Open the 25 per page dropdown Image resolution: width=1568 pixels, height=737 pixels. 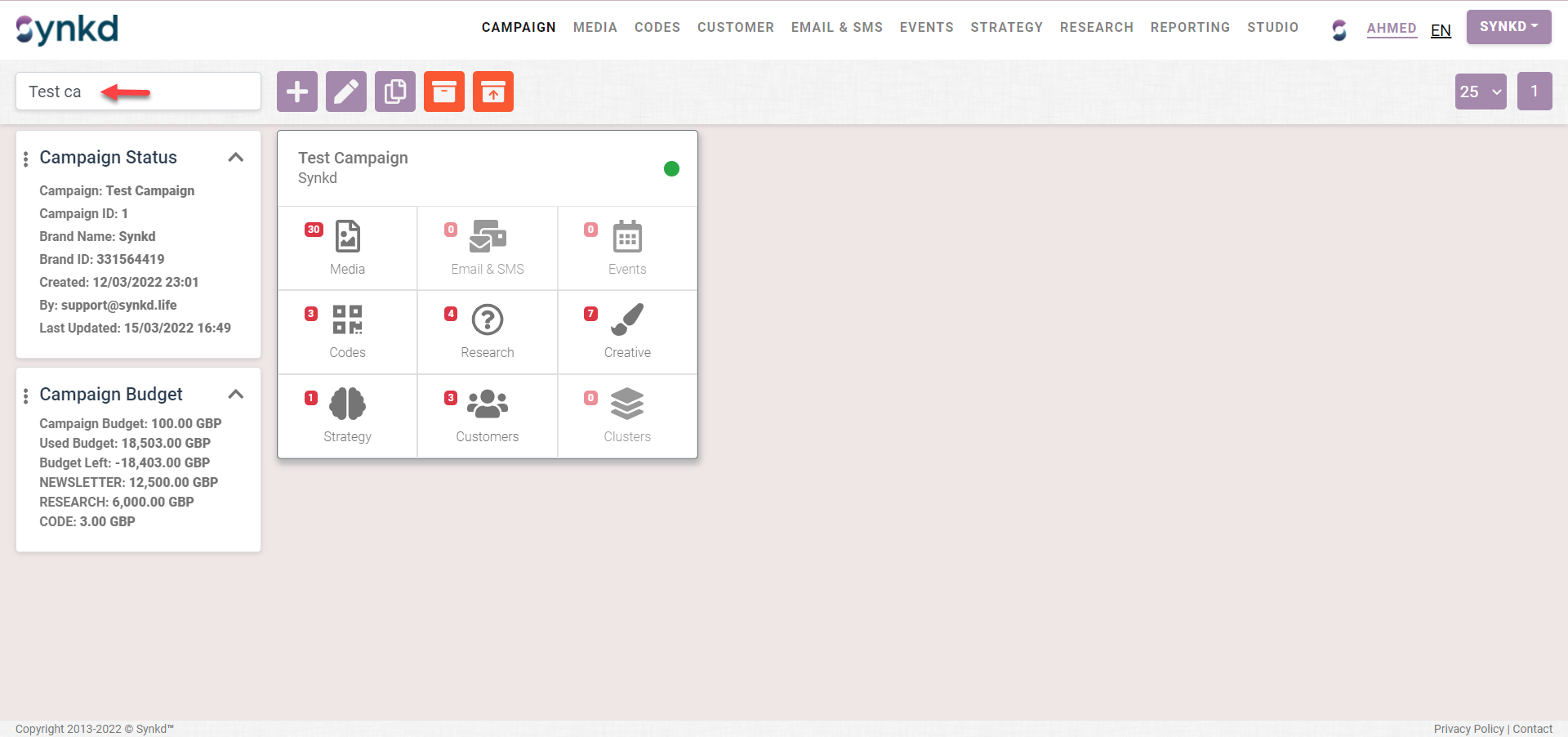[1481, 92]
